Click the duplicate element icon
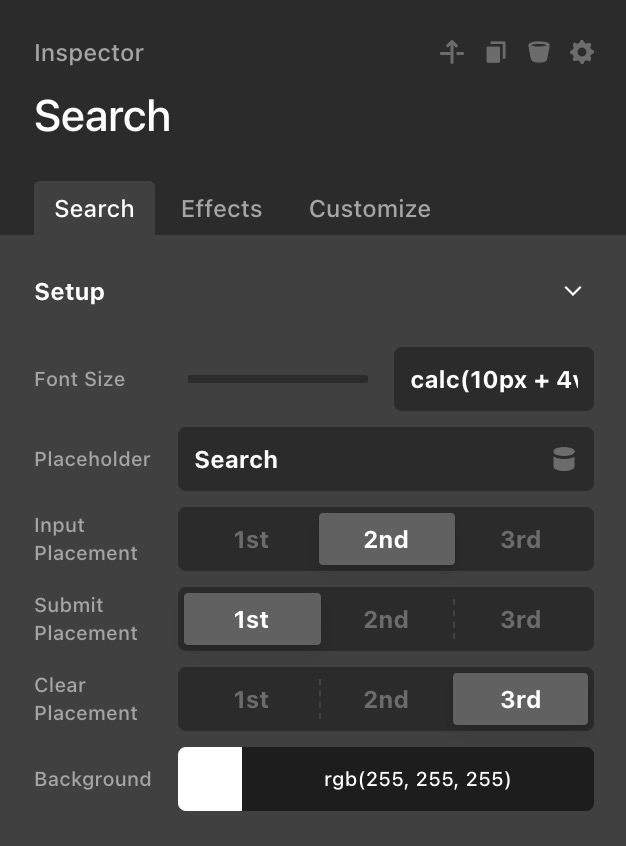Screen dimensions: 626x846 click(496, 52)
